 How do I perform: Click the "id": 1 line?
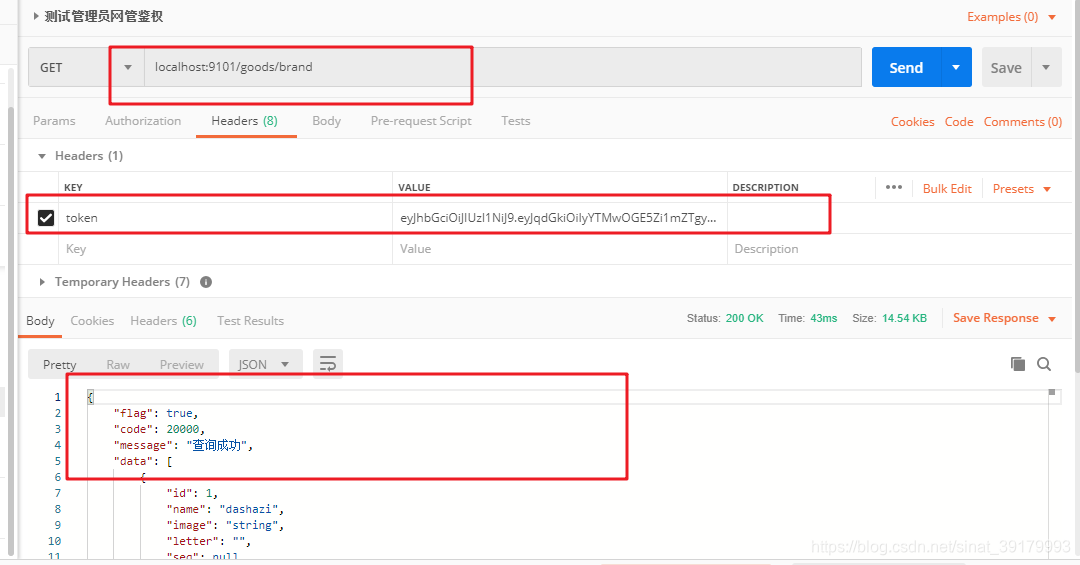tap(192, 493)
